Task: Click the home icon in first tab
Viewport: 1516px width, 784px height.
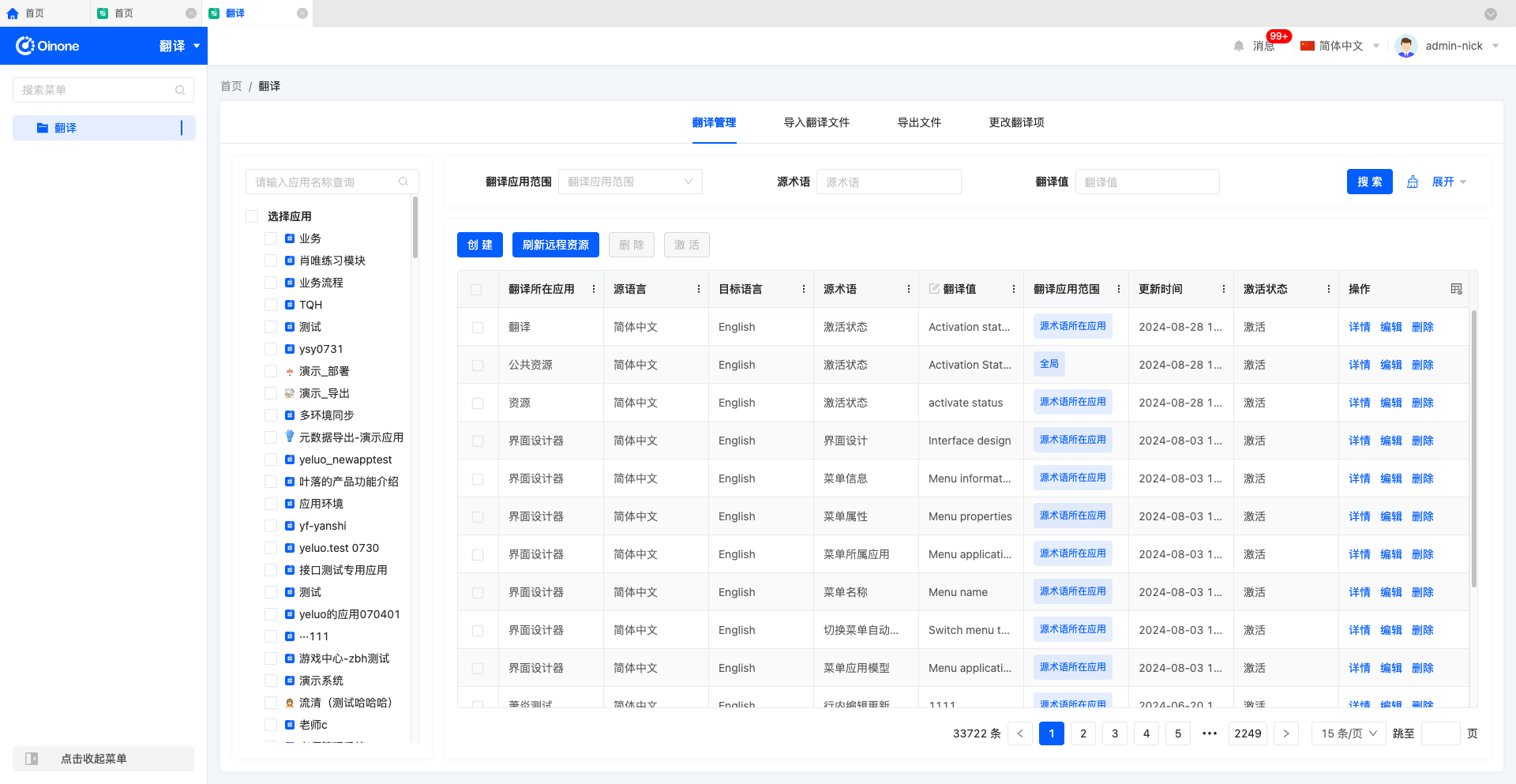Action: coord(13,13)
